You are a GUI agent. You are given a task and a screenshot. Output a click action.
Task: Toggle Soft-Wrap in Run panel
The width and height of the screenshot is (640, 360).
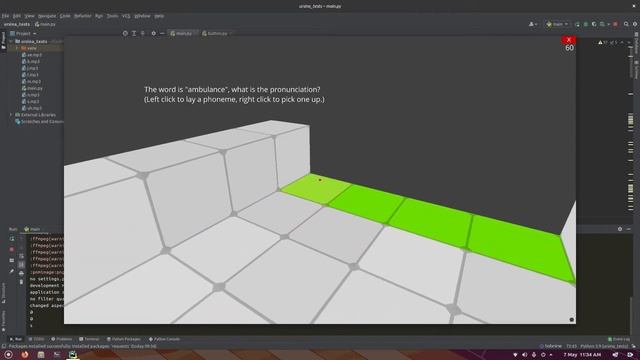[x=21, y=256]
